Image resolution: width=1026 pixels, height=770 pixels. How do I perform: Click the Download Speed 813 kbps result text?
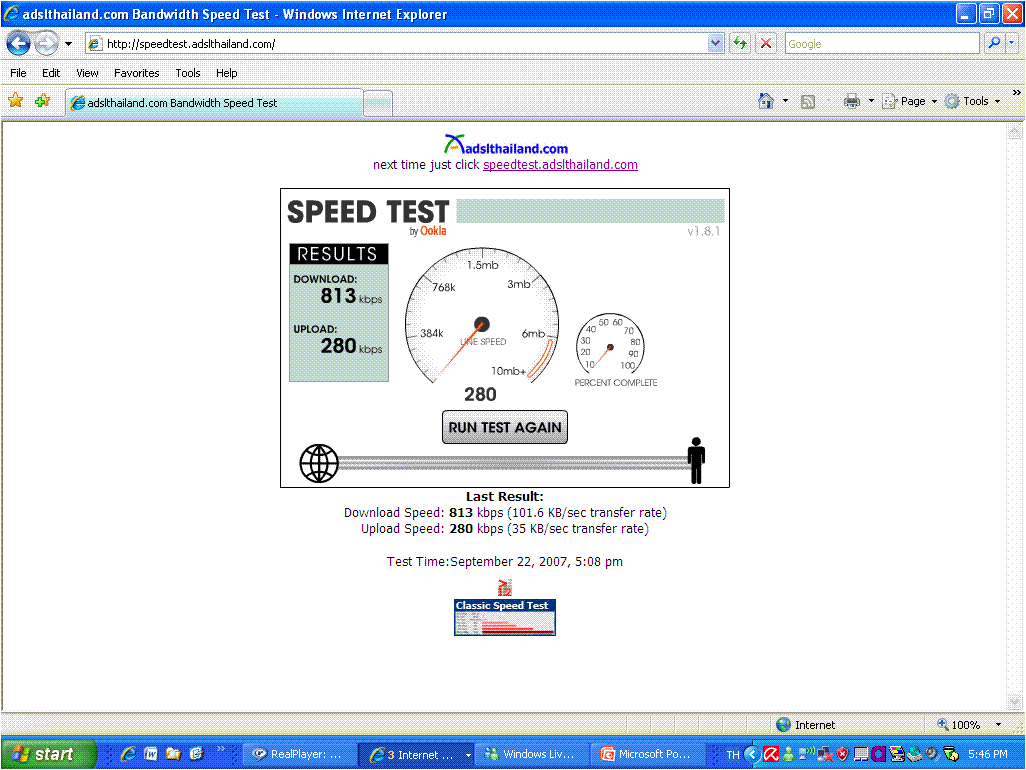[x=505, y=513]
